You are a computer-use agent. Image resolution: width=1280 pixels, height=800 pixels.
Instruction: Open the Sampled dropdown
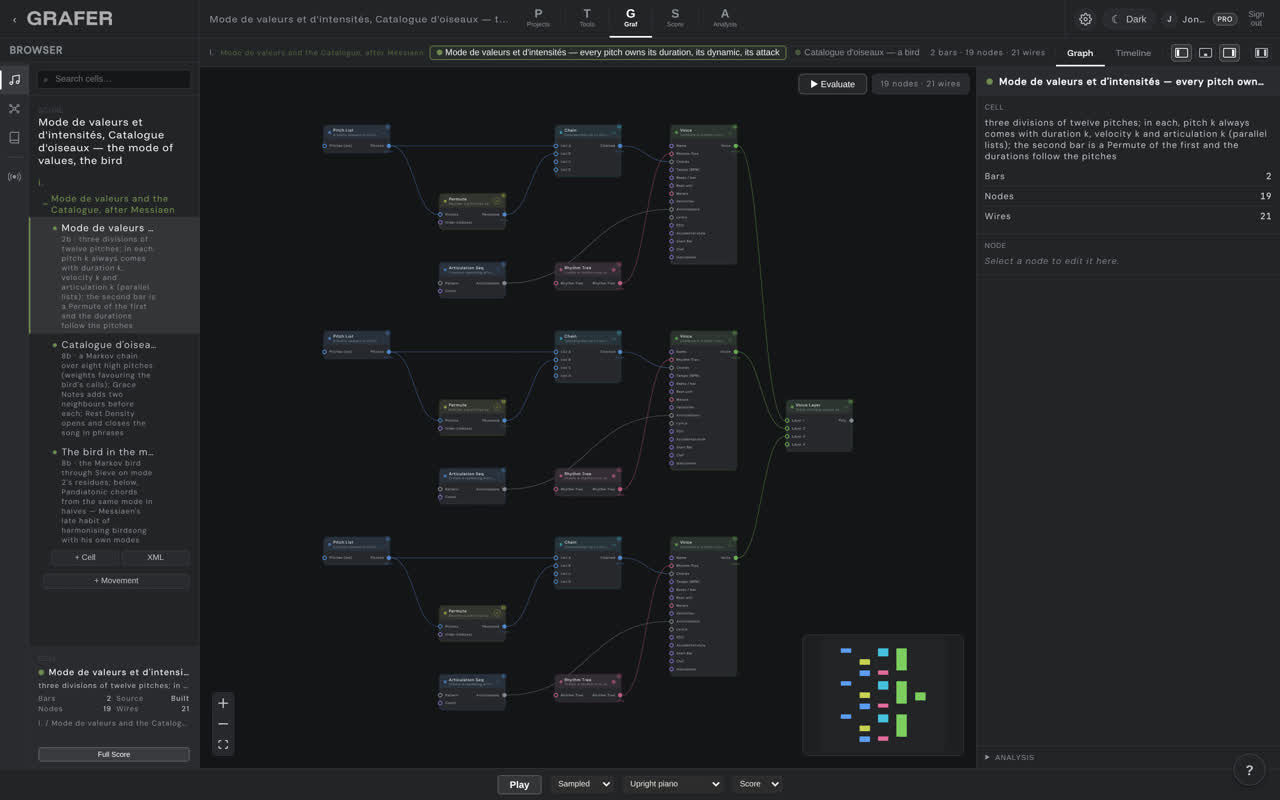581,784
